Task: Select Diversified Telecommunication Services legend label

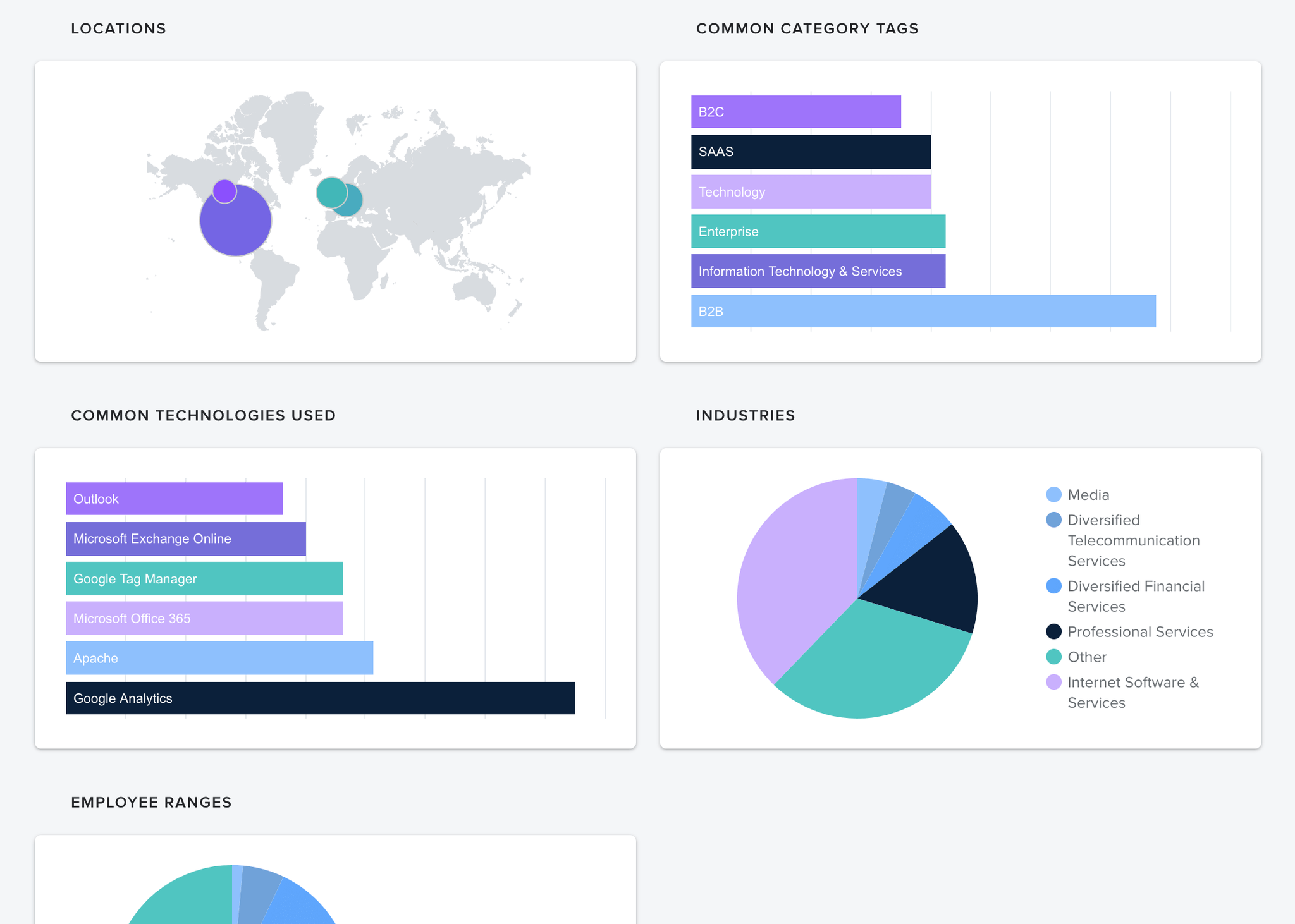Action: pos(1134,540)
